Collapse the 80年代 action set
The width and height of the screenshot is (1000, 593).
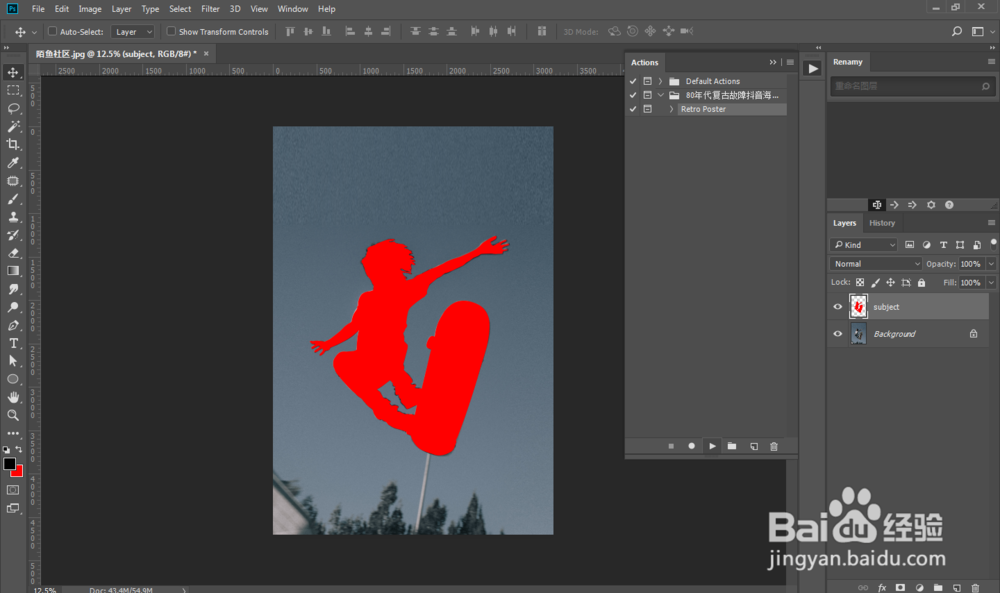pyautogui.click(x=661, y=95)
